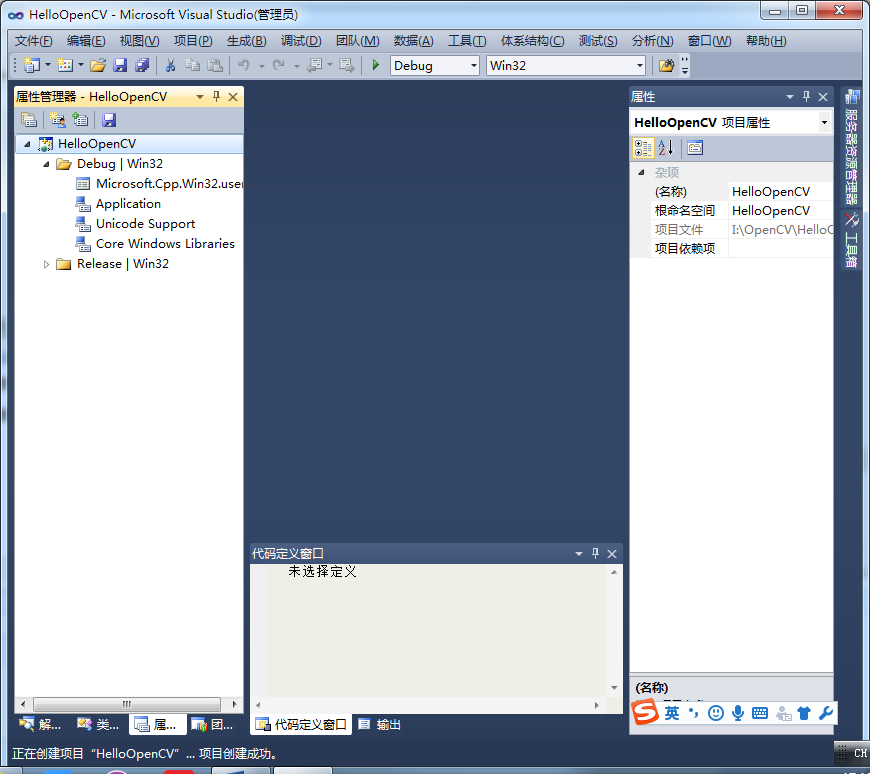Click the Sogou toolbox wrench icon

(826, 714)
